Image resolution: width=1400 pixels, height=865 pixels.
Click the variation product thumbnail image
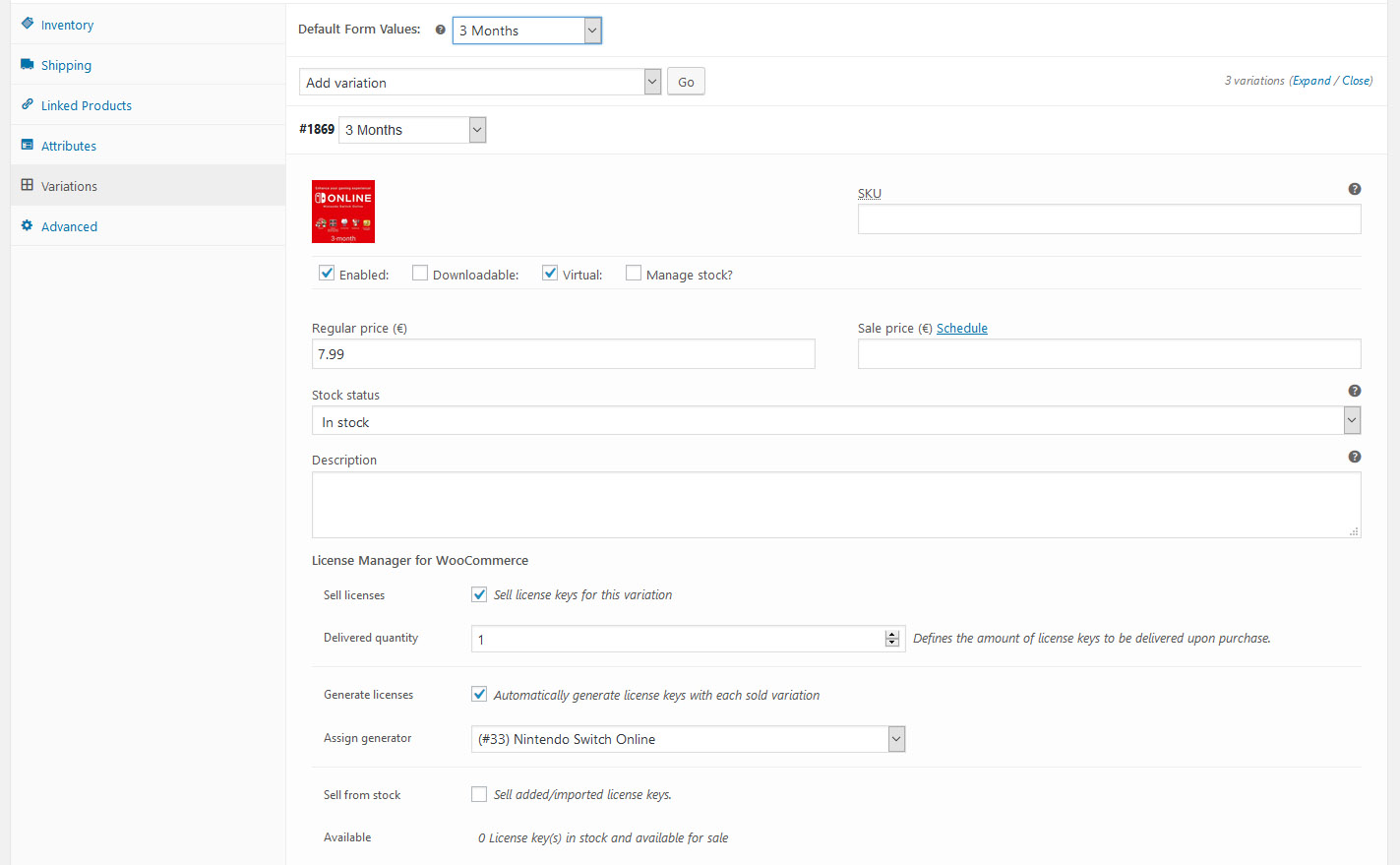coord(343,212)
